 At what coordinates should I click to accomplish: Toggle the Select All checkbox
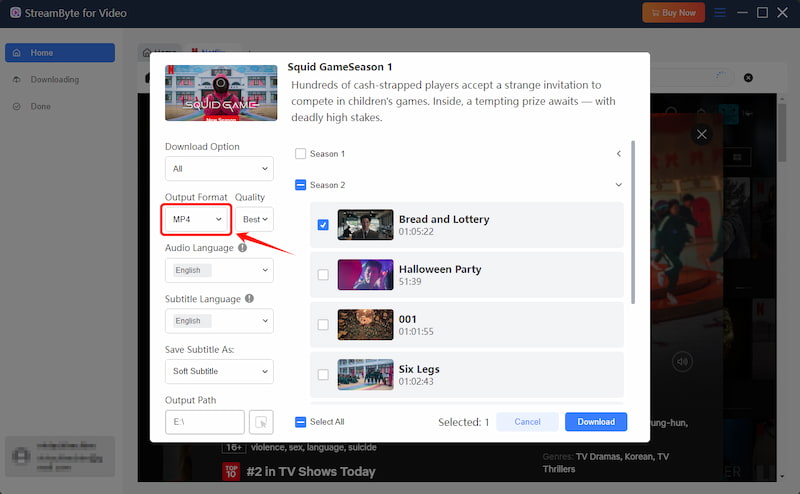pos(301,422)
